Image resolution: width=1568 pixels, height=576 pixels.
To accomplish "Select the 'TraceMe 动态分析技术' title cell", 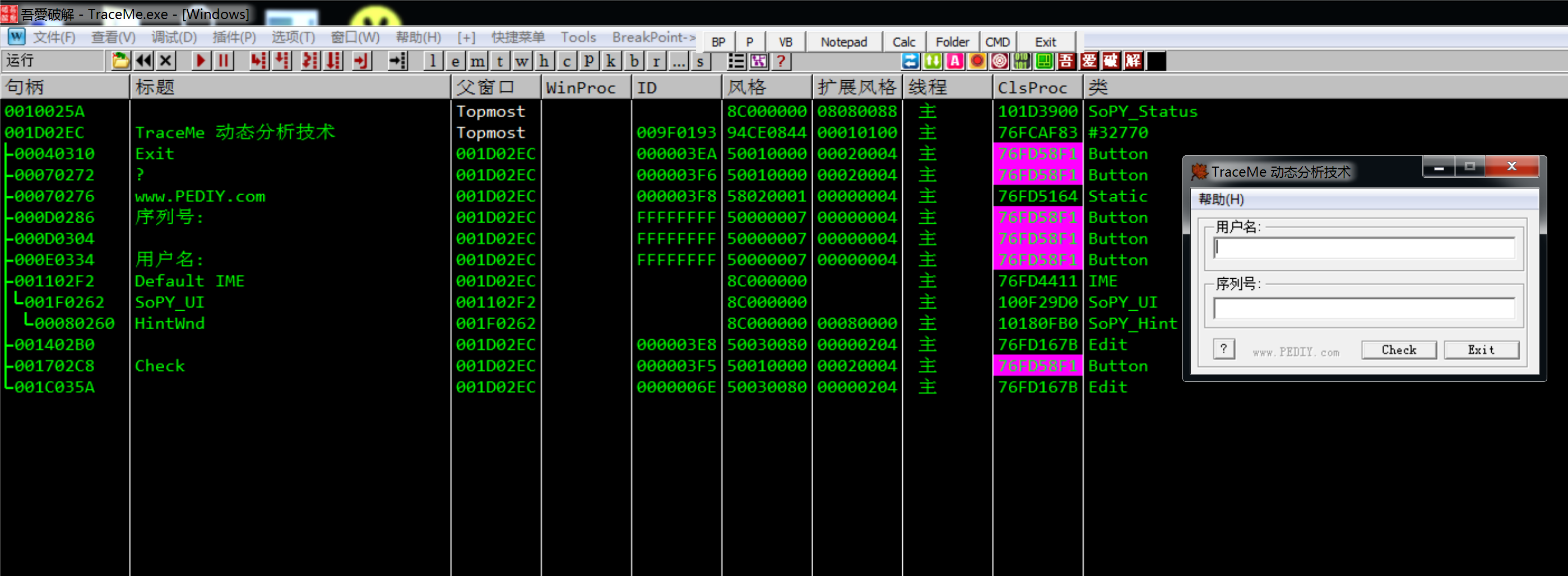I will click(235, 133).
